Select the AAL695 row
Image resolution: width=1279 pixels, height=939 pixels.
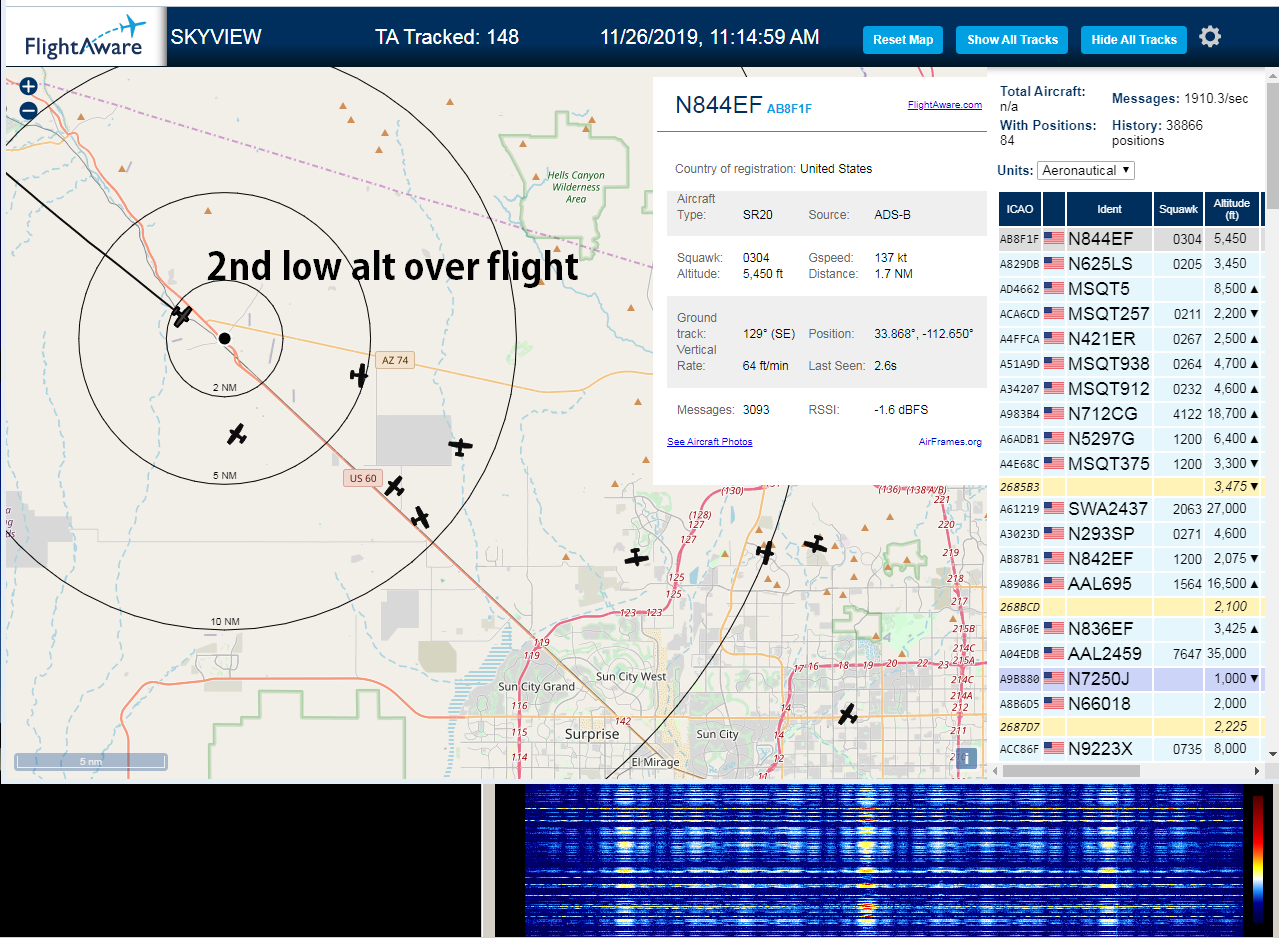pyautogui.click(x=1130, y=583)
